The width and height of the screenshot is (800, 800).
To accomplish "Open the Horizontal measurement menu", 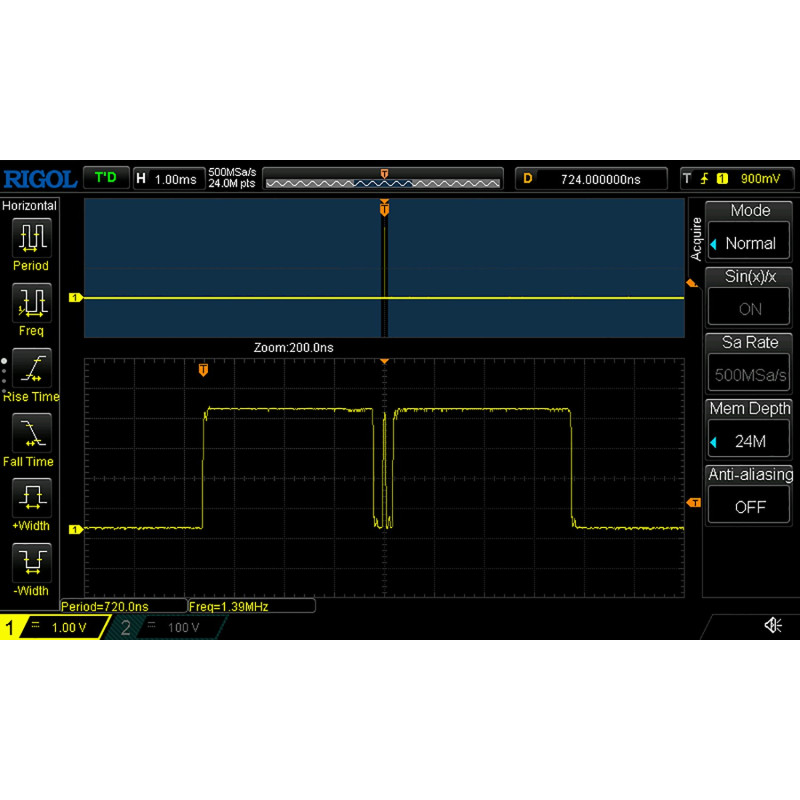I will [x=30, y=205].
